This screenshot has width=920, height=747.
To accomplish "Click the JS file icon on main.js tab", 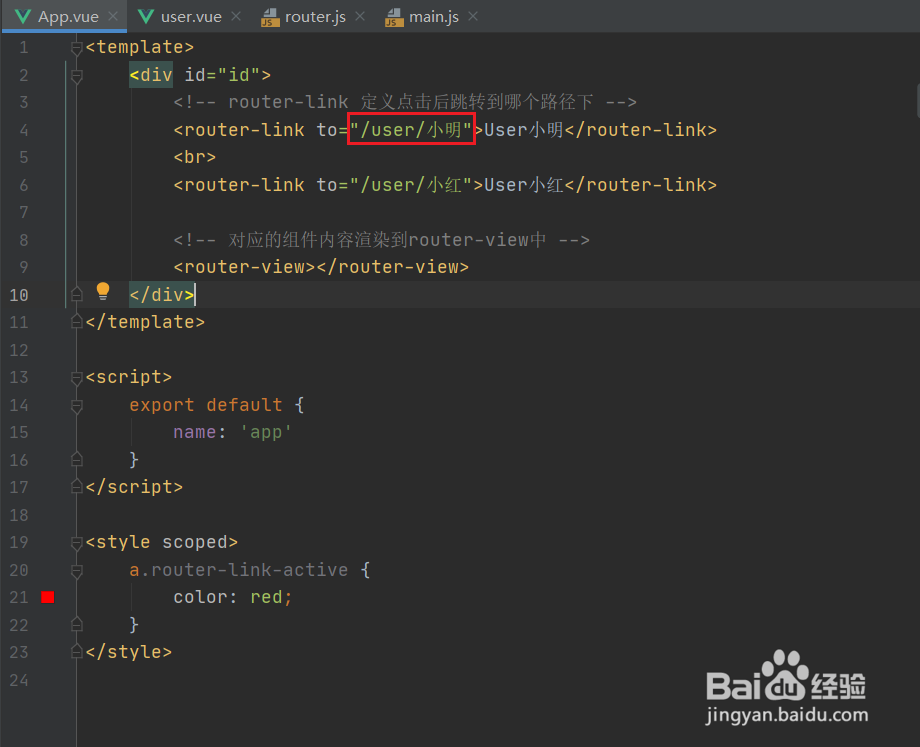I will pos(394,18).
